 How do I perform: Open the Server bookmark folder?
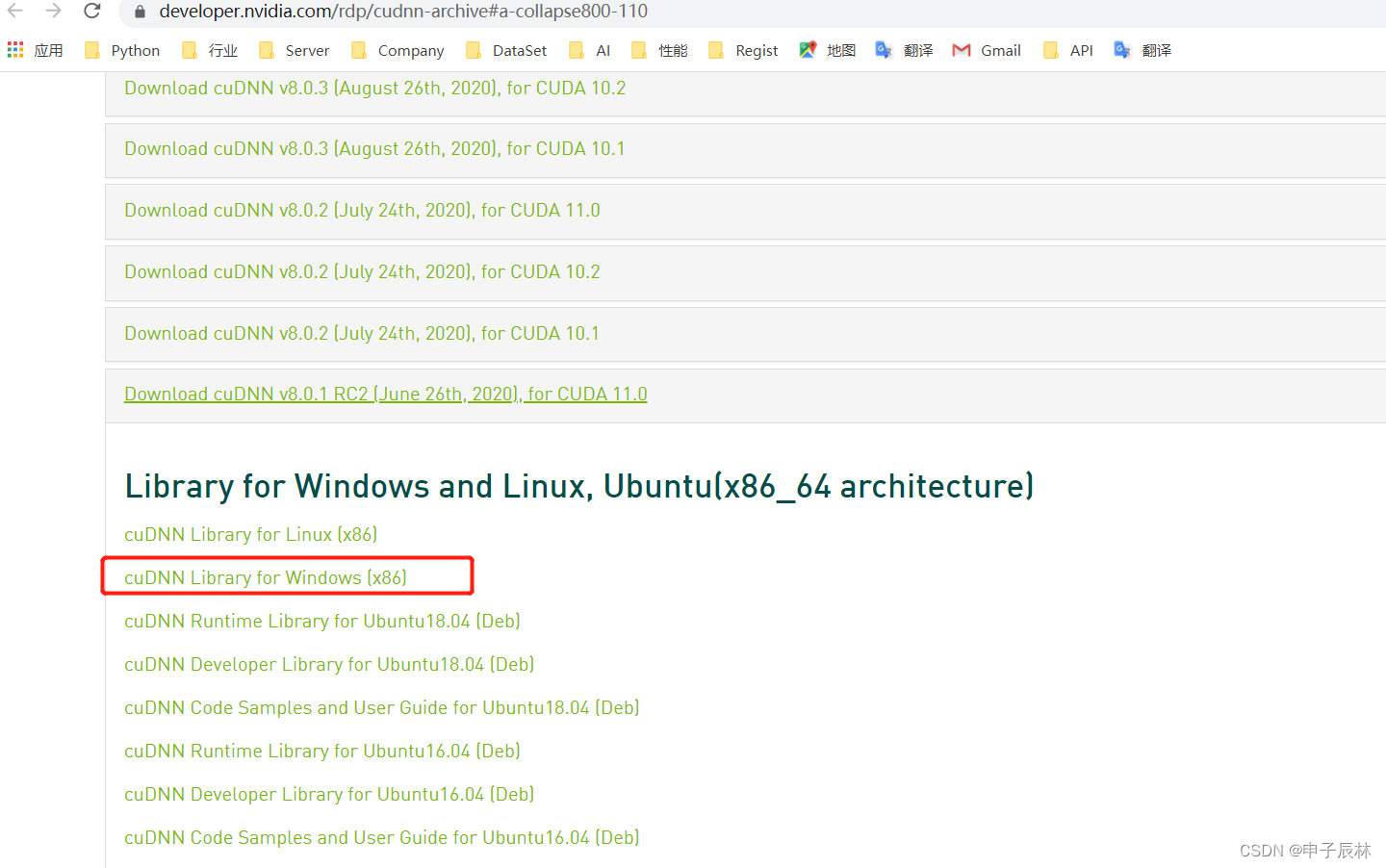pos(295,50)
